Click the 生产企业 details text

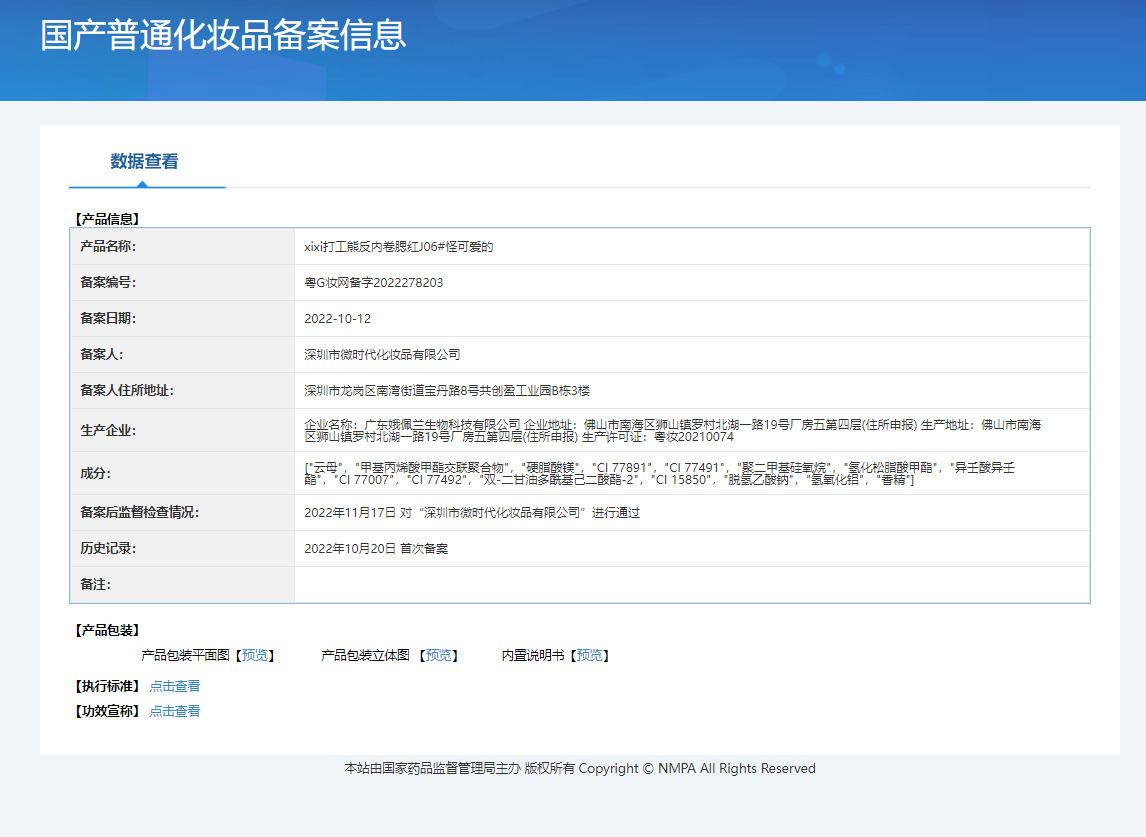pyautogui.click(x=672, y=430)
